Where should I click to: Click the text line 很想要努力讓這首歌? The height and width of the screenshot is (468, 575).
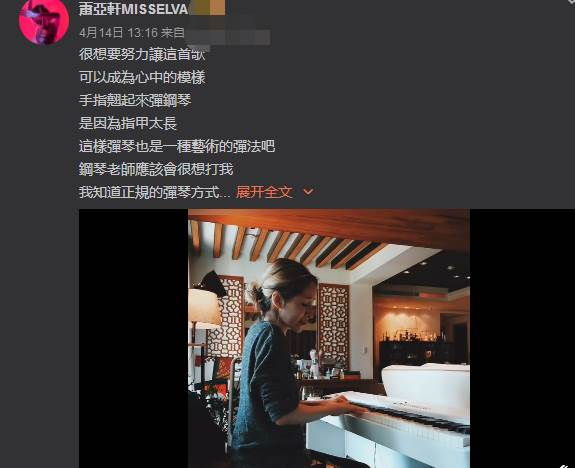pos(142,55)
